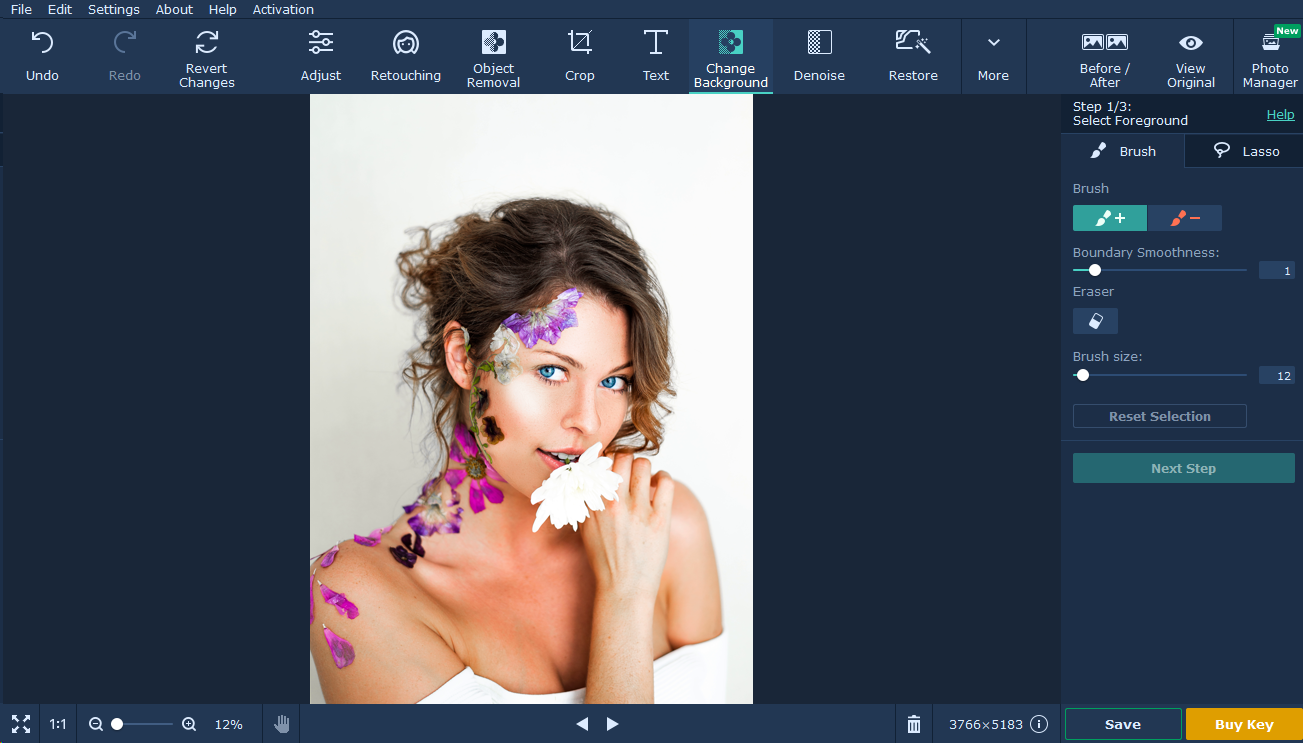The width and height of the screenshot is (1303, 743).
Task: Open the Edit menu
Action: (60, 9)
